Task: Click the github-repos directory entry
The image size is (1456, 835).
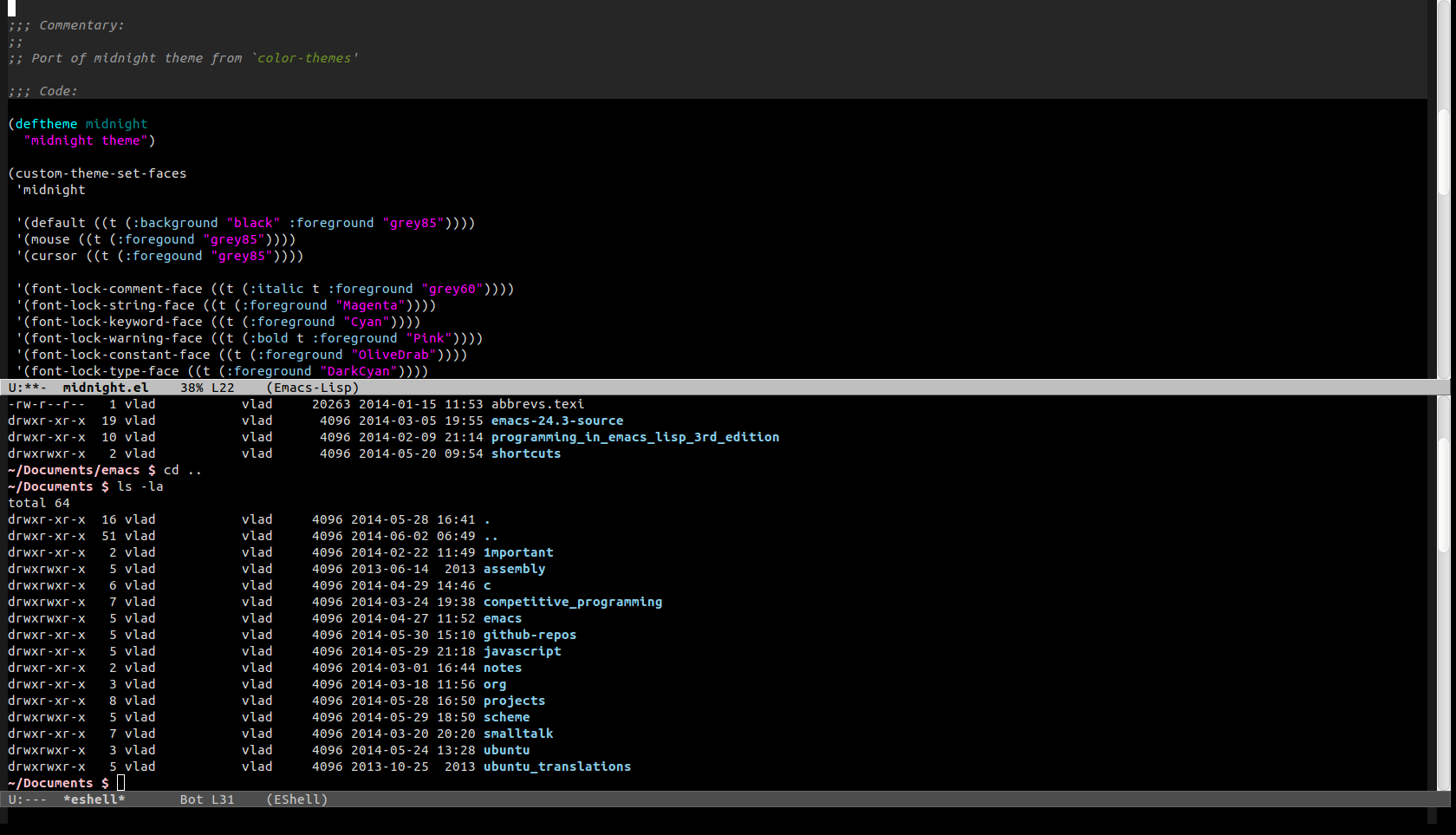Action: (530, 635)
